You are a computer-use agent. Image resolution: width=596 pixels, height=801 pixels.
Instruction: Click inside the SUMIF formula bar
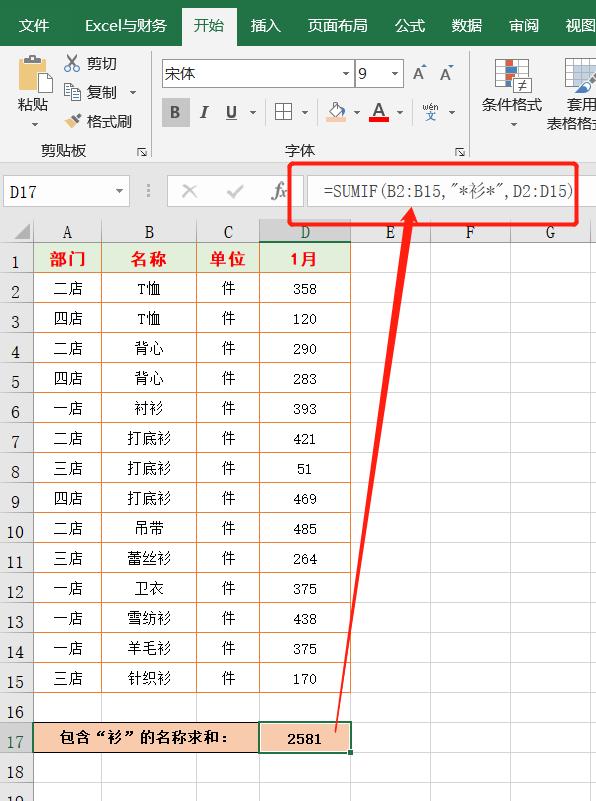451,191
